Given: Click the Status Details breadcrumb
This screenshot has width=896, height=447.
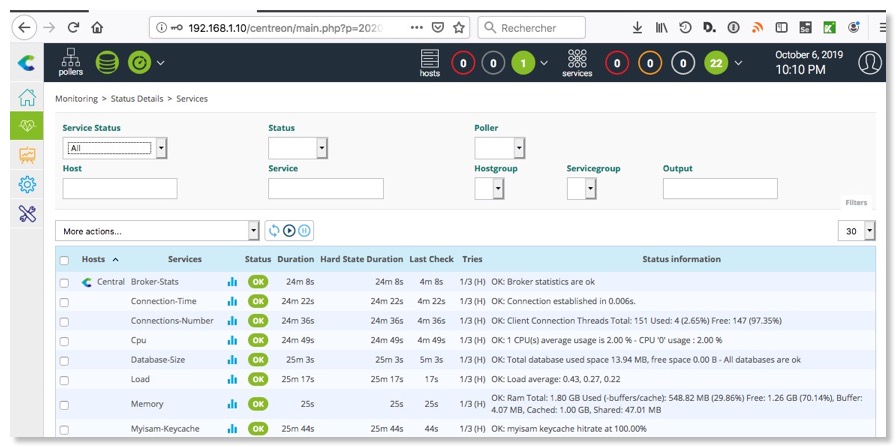Looking at the screenshot, I should click(x=138, y=99).
